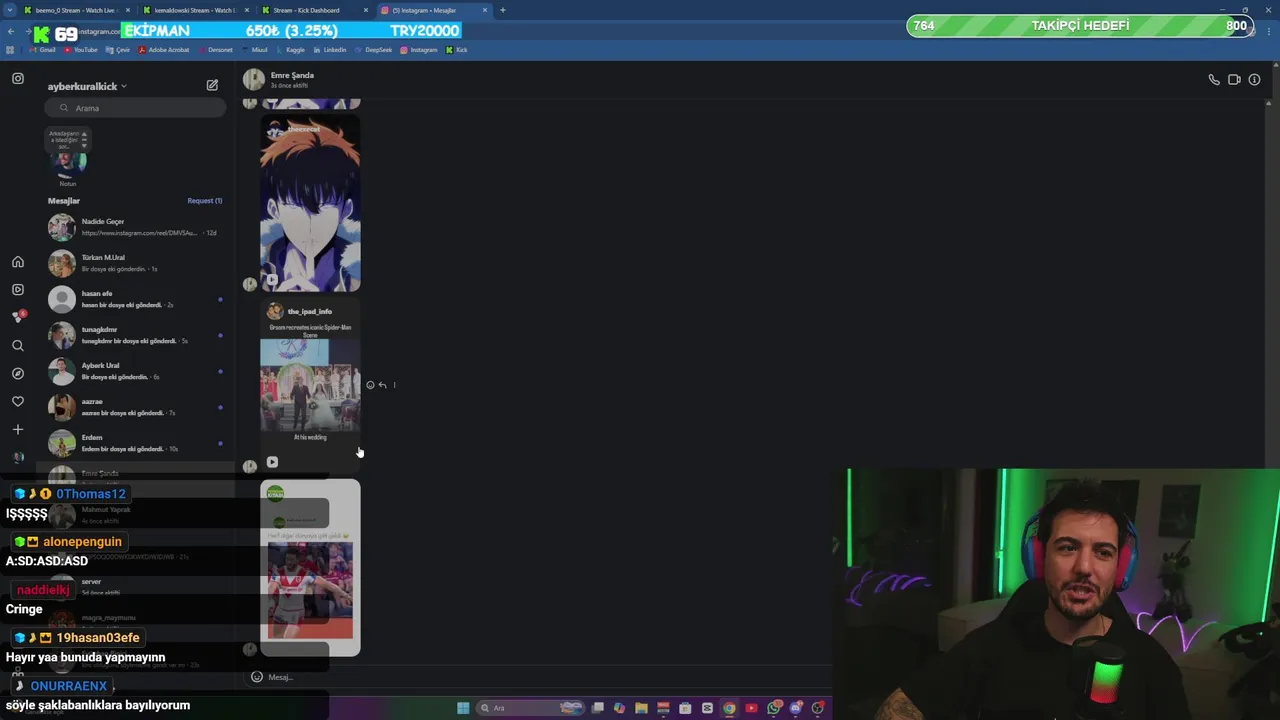This screenshot has height=720, width=1280.
Task: Switch to beemo_0 Stream tab
Action: tap(78, 10)
